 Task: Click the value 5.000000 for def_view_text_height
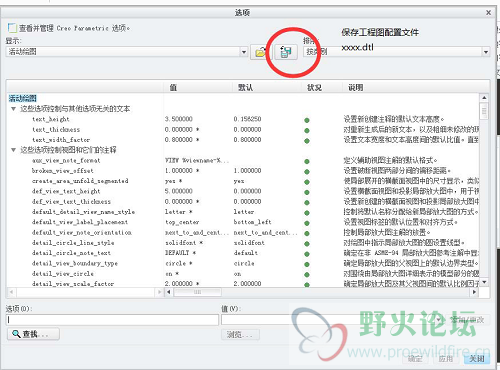point(179,191)
